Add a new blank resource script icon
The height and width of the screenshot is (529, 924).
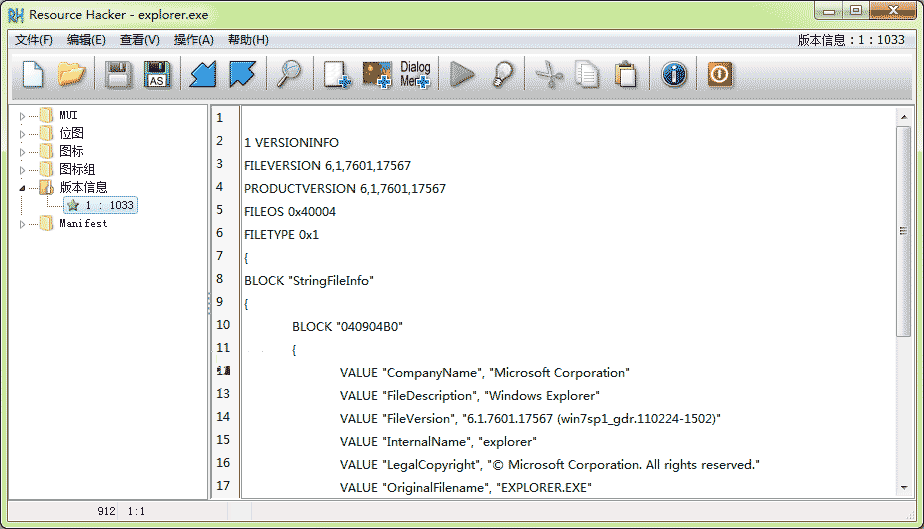[337, 75]
